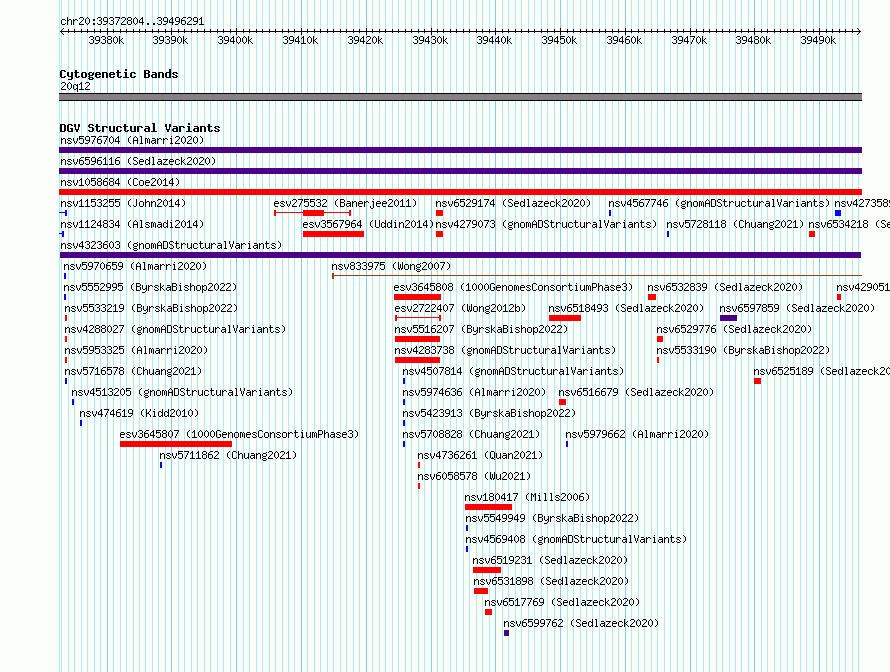The width and height of the screenshot is (890, 672).
Task: Open nsv5970659 (Almarri2020) variant
Action: 135,266
